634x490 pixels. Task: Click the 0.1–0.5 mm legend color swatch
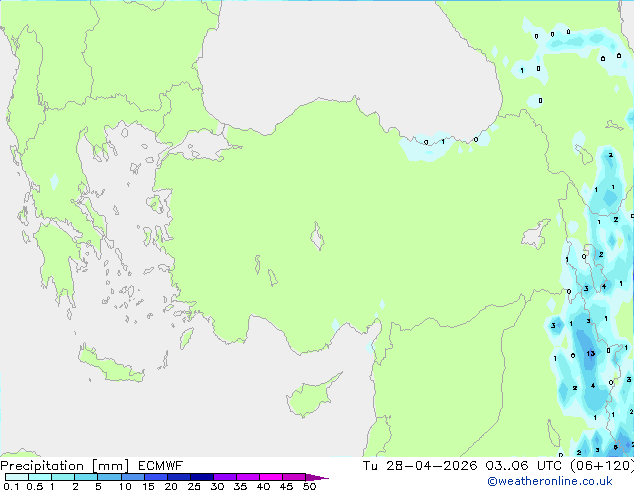17,477
